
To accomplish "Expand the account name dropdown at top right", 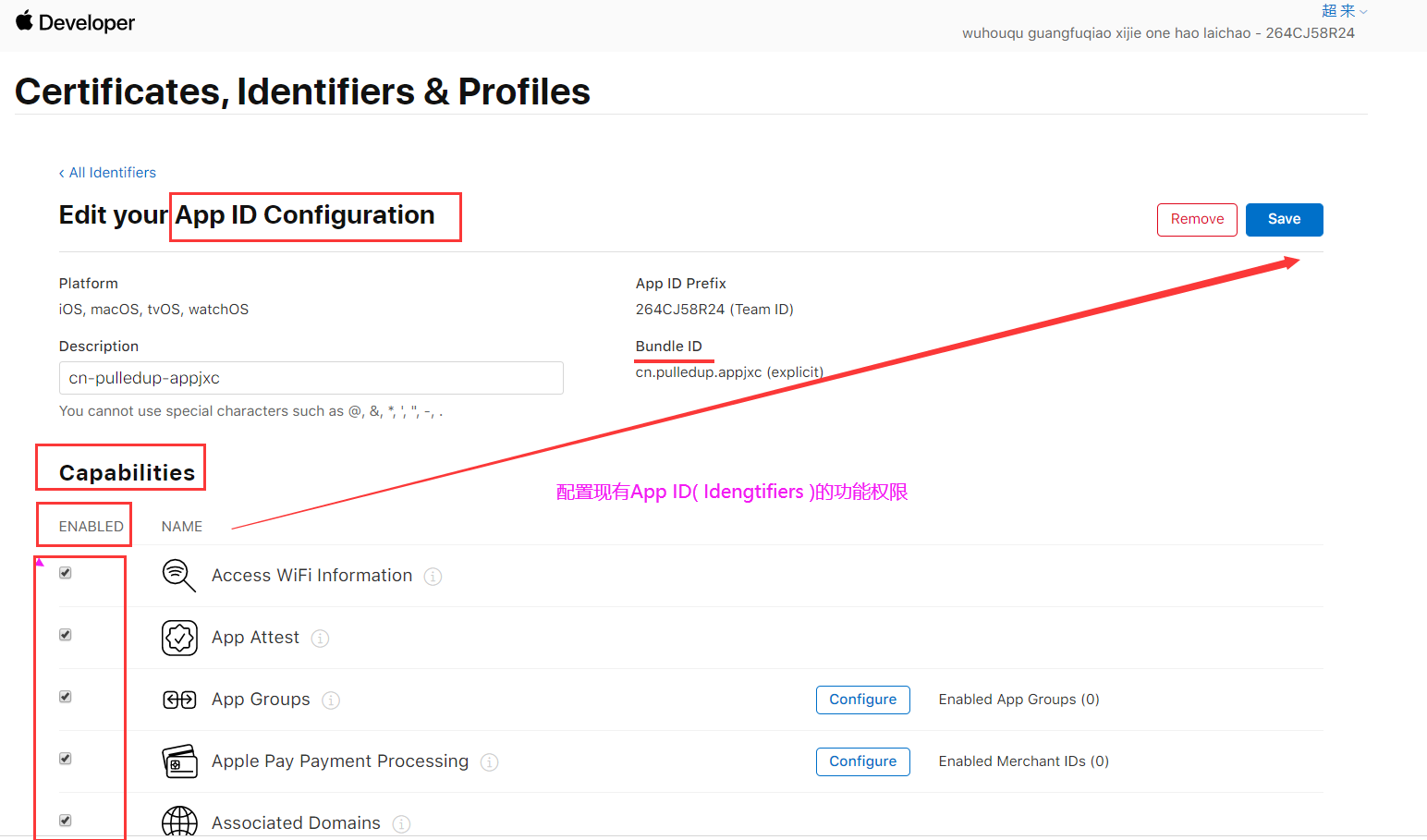I will pos(1344,11).
